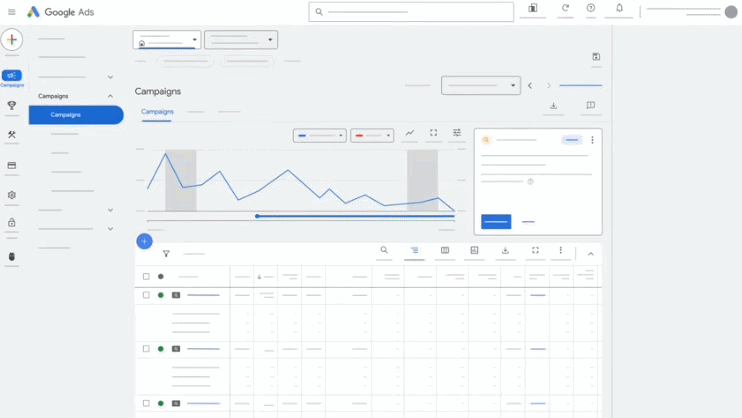742x418 pixels.
Task: Select the highlighted Campaigns item in the side menu
Action: 76,115
